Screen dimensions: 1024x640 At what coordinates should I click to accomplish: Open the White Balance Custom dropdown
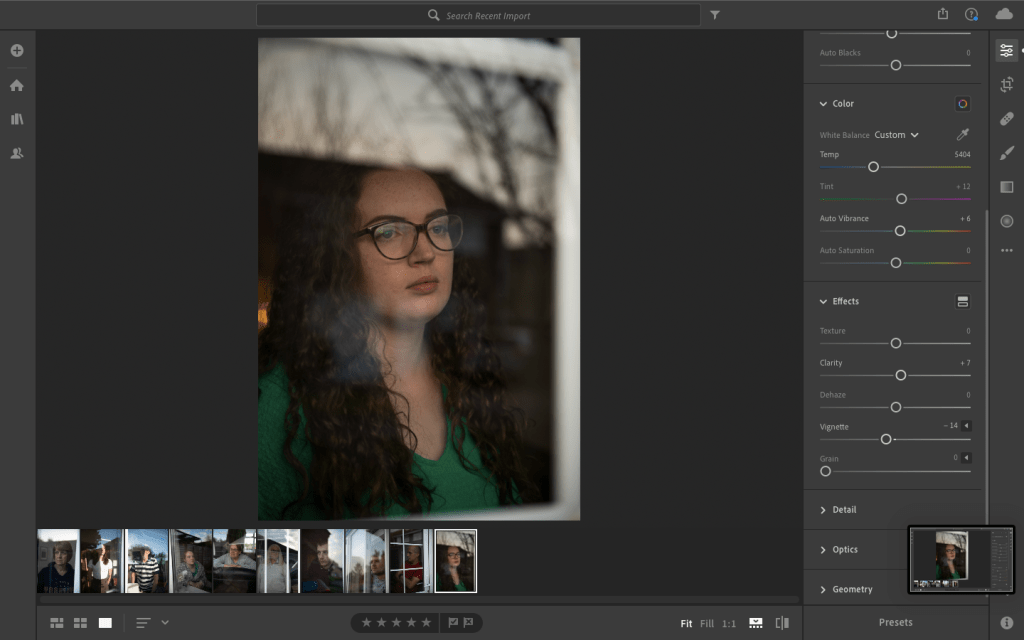point(896,135)
